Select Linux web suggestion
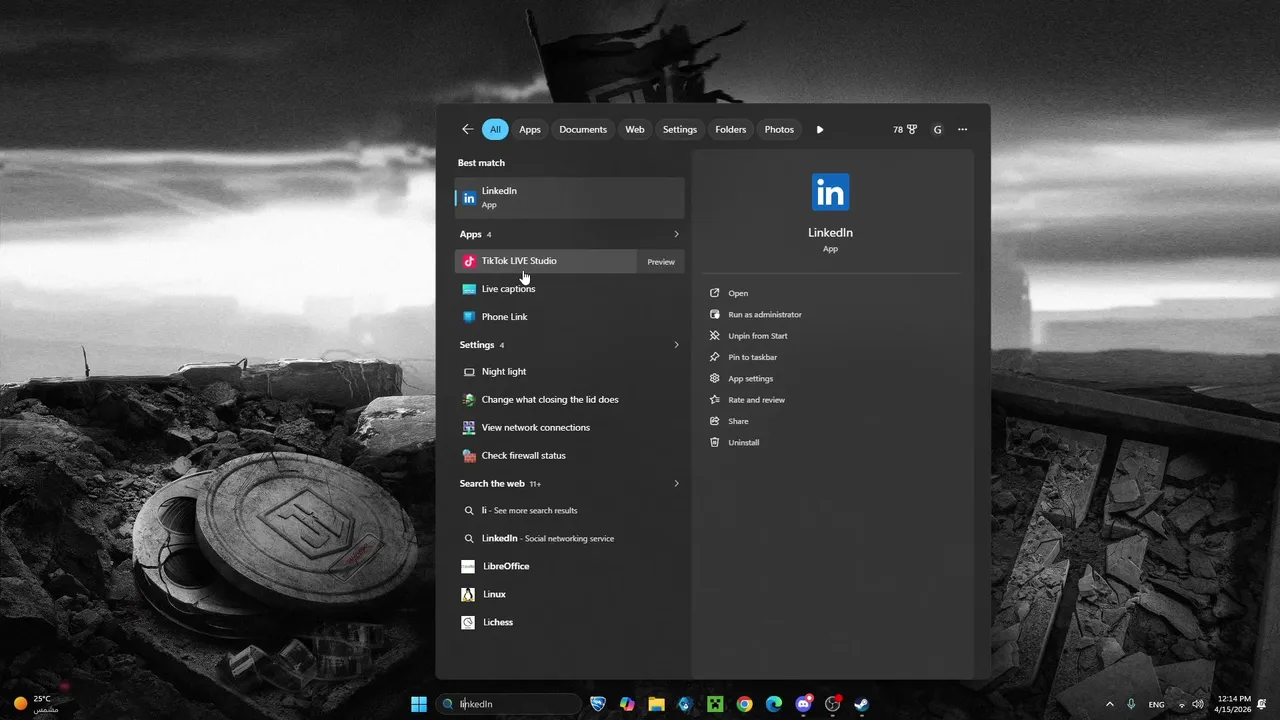The image size is (1280, 720). tap(569, 594)
